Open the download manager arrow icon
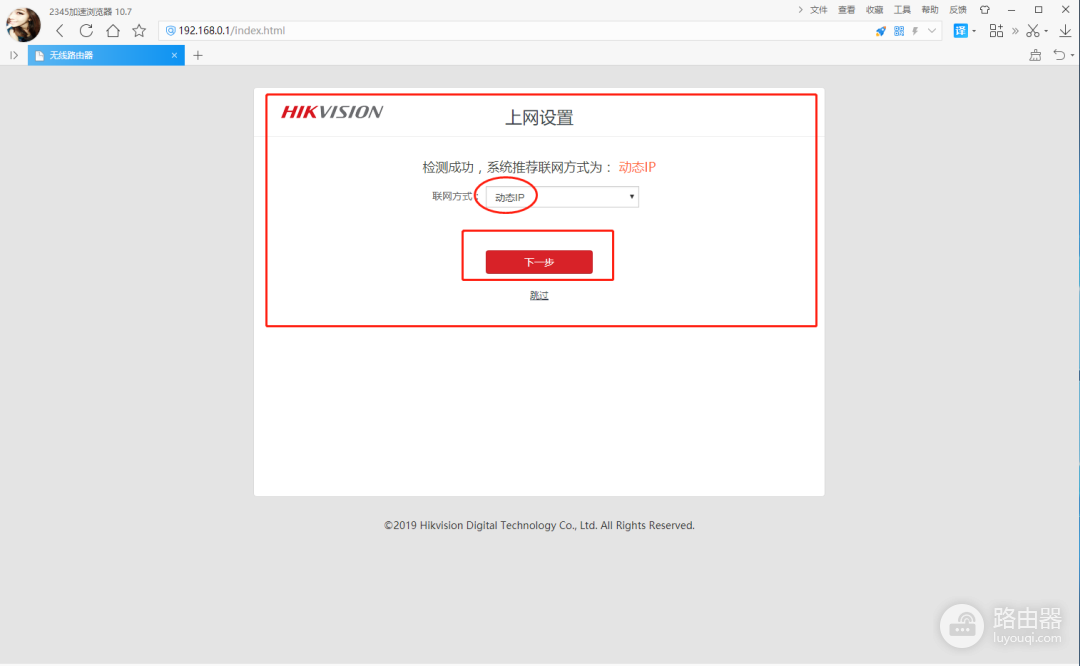The height and width of the screenshot is (666, 1080). coord(1067,30)
